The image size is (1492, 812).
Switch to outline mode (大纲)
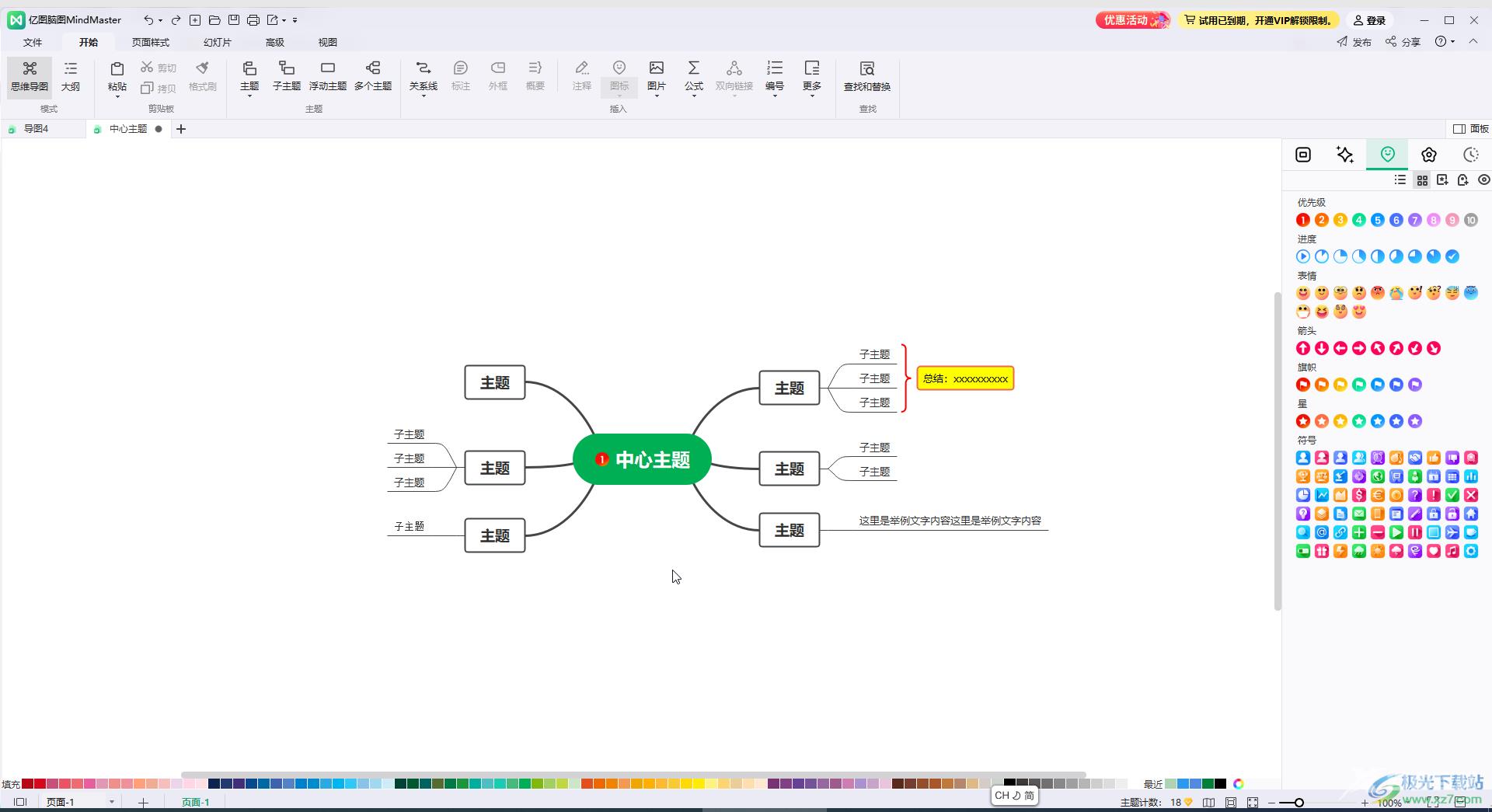71,76
